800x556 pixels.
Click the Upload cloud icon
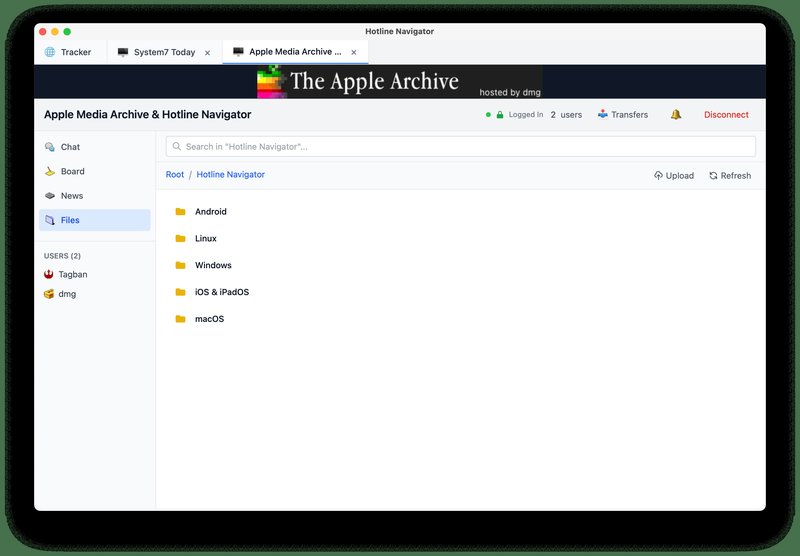pyautogui.click(x=658, y=175)
